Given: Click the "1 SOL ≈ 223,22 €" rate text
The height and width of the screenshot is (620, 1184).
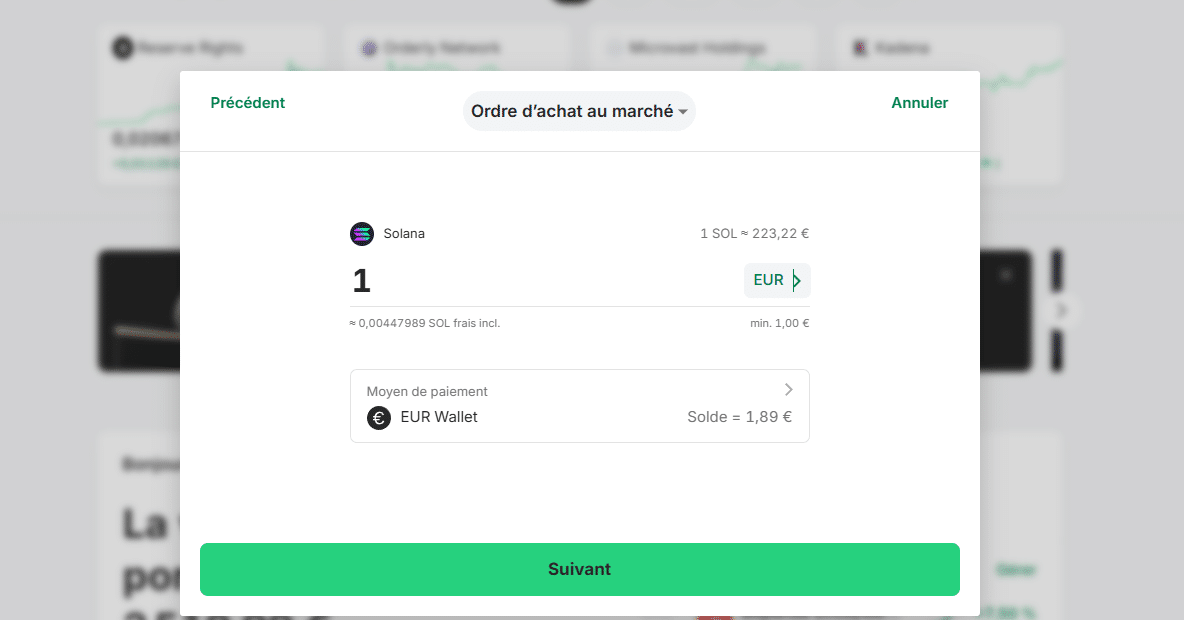Looking at the screenshot, I should tap(756, 232).
